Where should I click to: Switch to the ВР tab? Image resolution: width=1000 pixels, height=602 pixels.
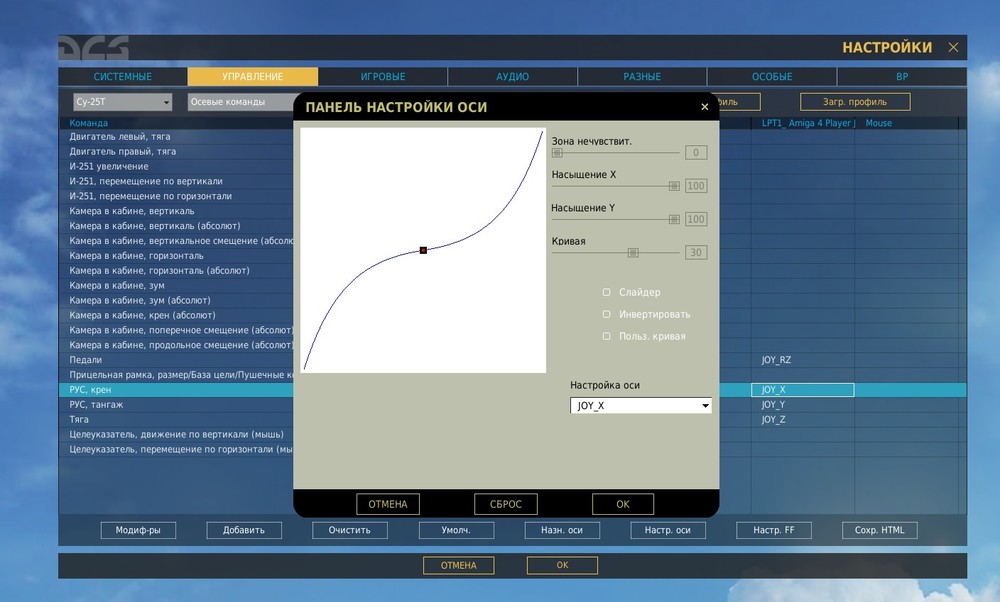(902, 77)
